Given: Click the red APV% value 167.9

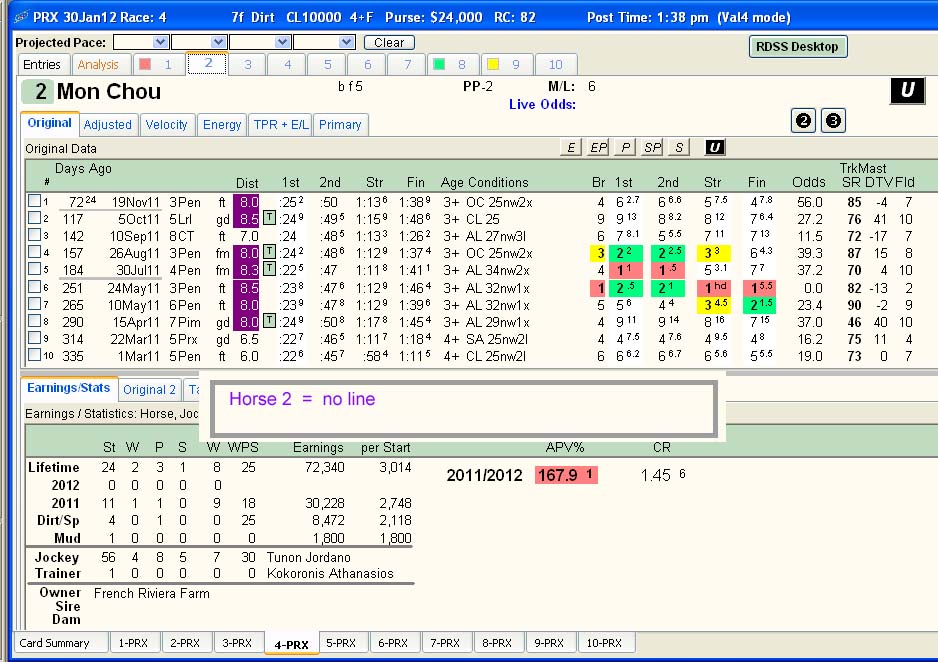Looking at the screenshot, I should (566, 475).
